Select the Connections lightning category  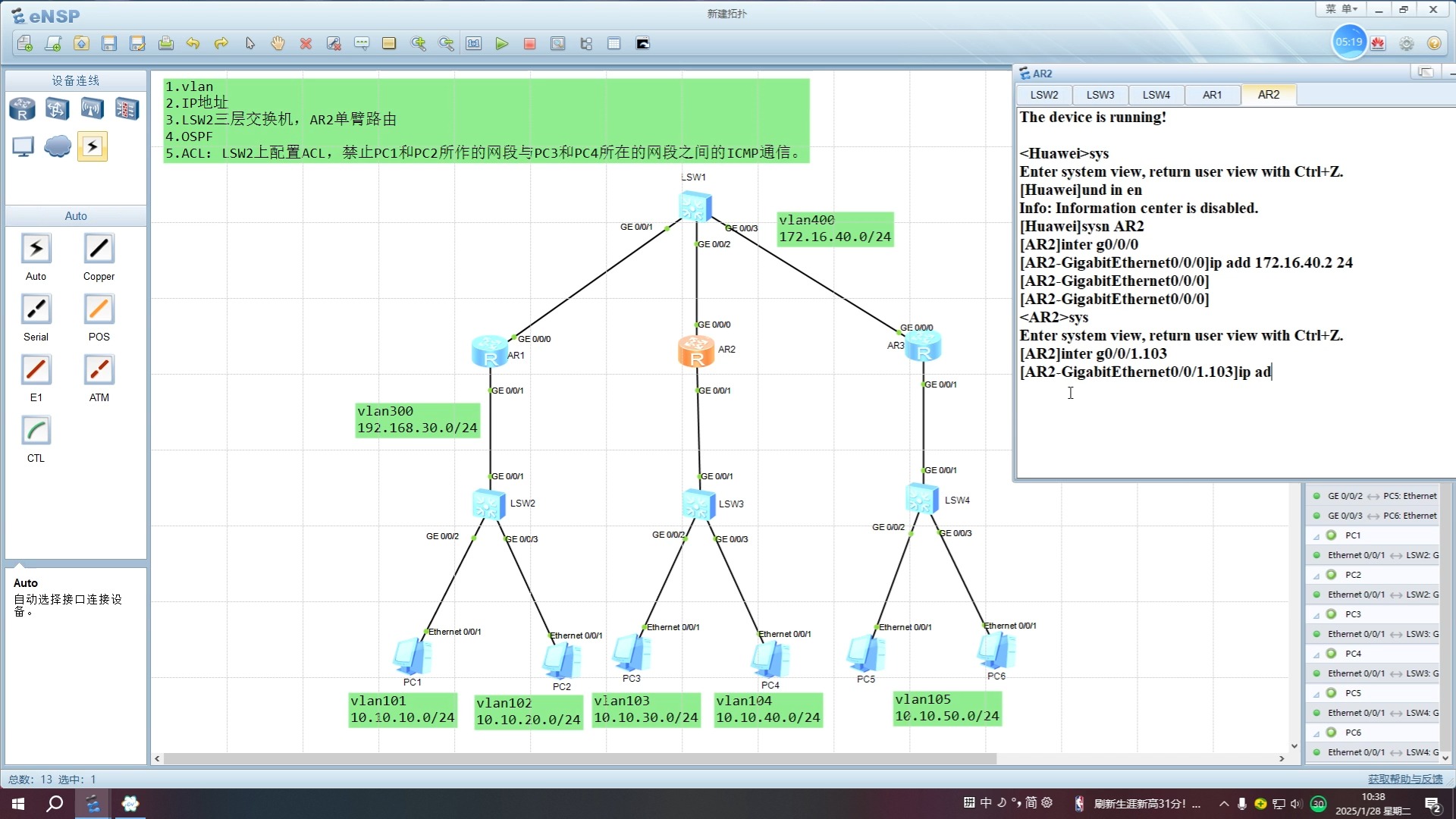93,146
